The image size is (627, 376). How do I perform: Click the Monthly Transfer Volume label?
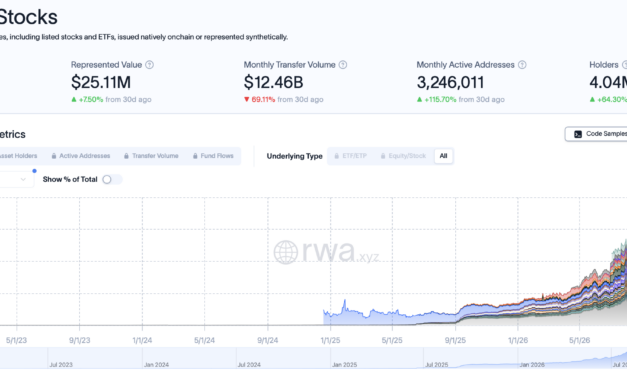click(290, 65)
